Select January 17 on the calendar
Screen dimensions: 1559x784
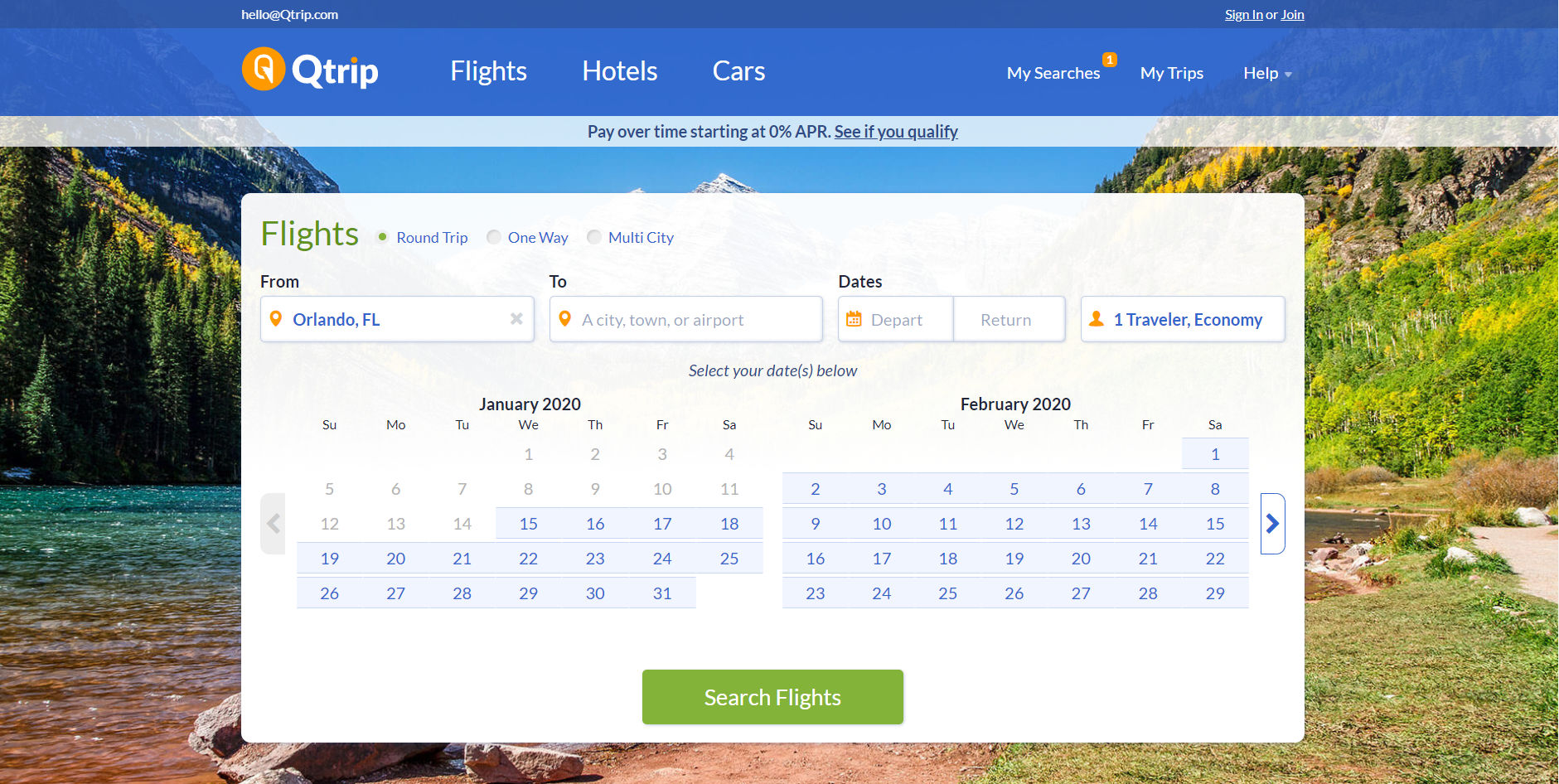pos(662,524)
